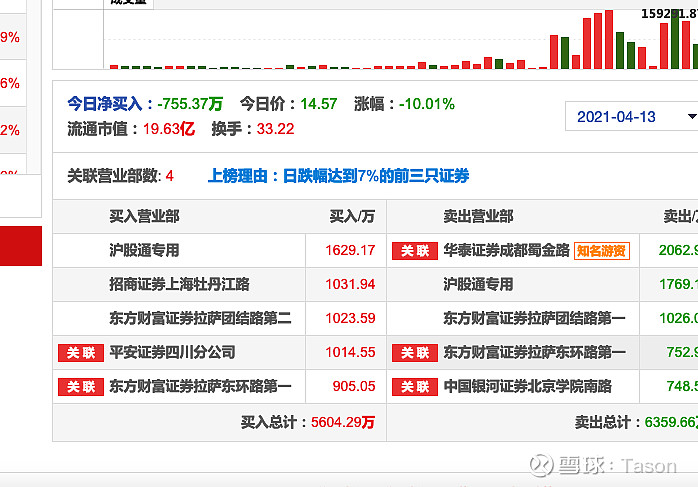Click 东方财富证券拉萨东环路第一 in the sell column

click(x=534, y=352)
